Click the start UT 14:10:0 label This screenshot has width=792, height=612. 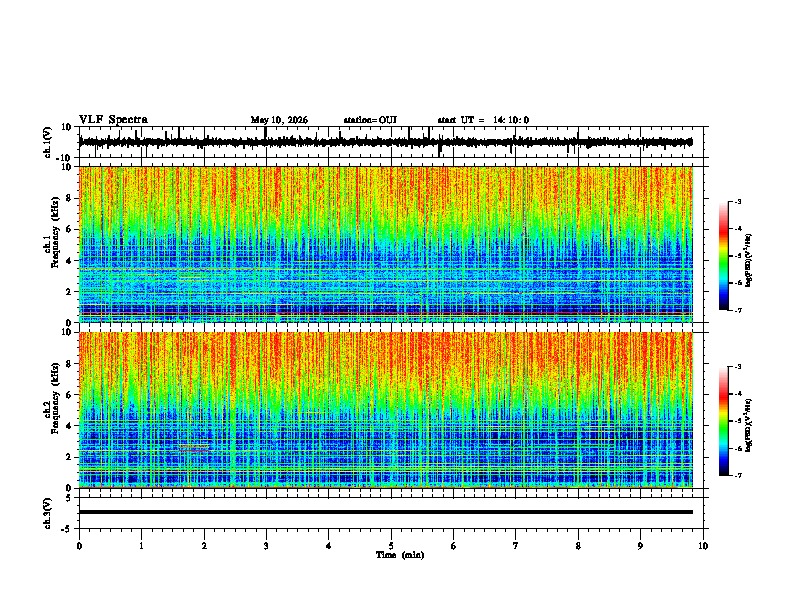483,120
